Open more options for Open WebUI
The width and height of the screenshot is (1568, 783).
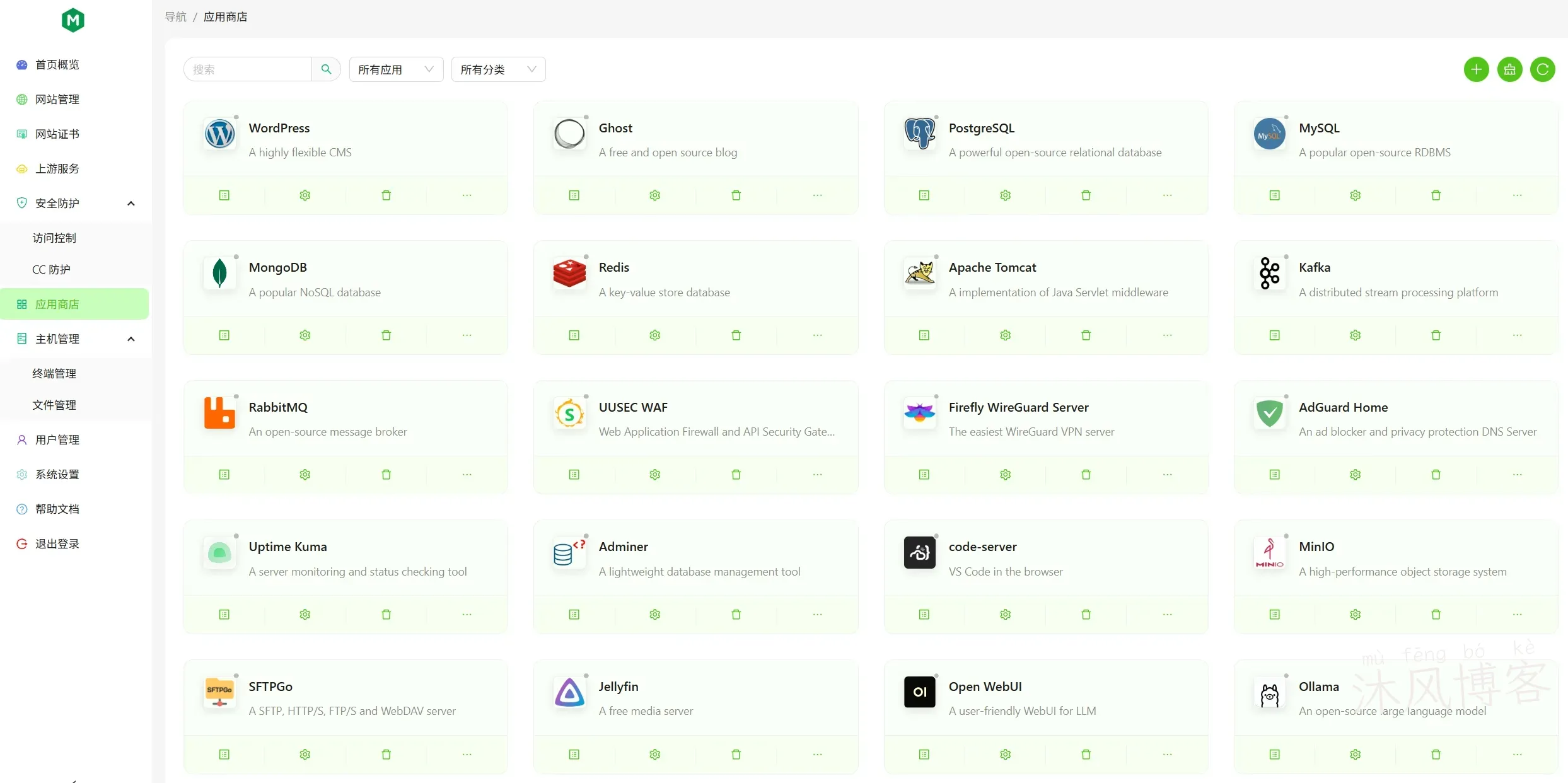(1166, 754)
